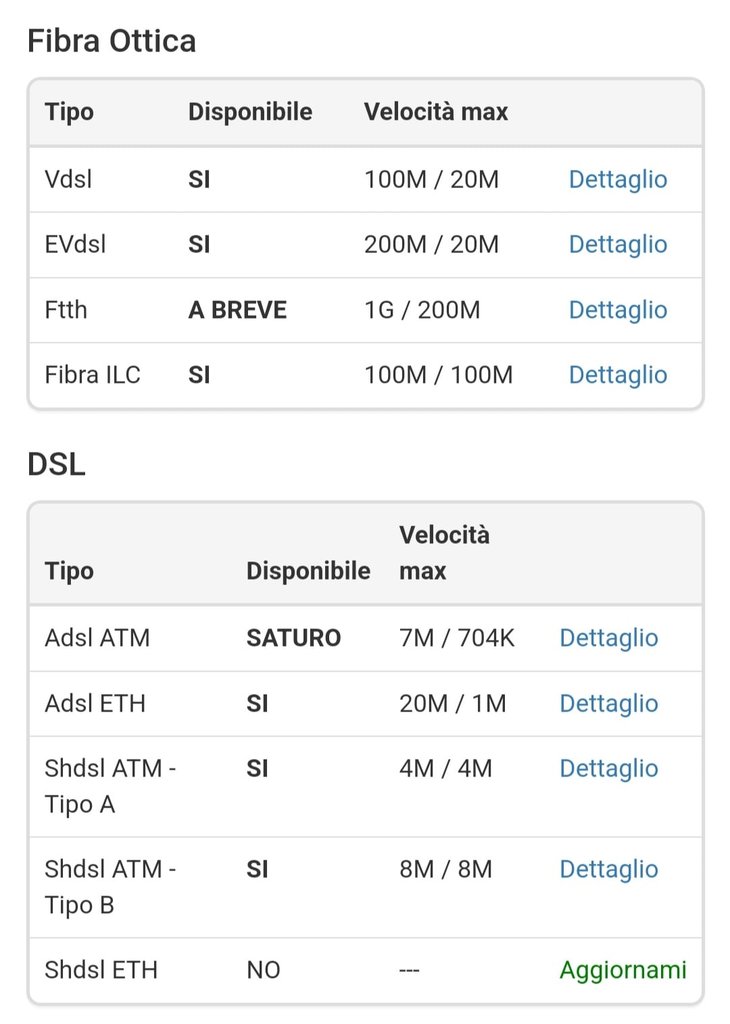The image size is (730, 1024).
Task: Click the DSL section heading
Action: tap(56, 465)
